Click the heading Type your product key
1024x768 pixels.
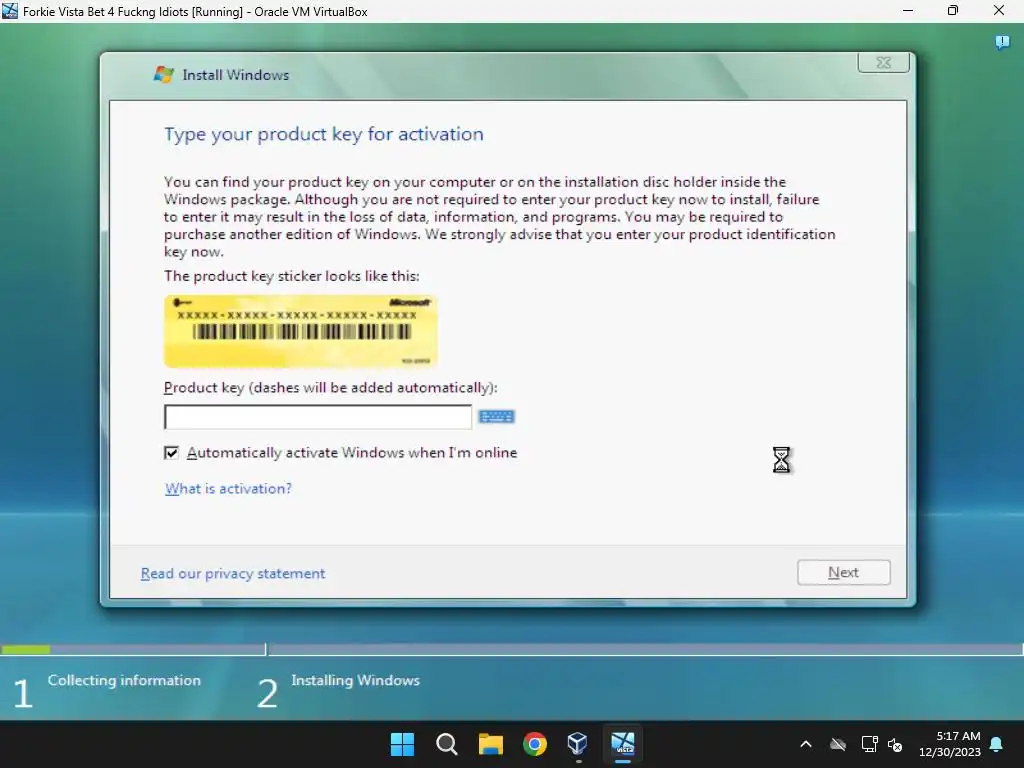click(324, 135)
